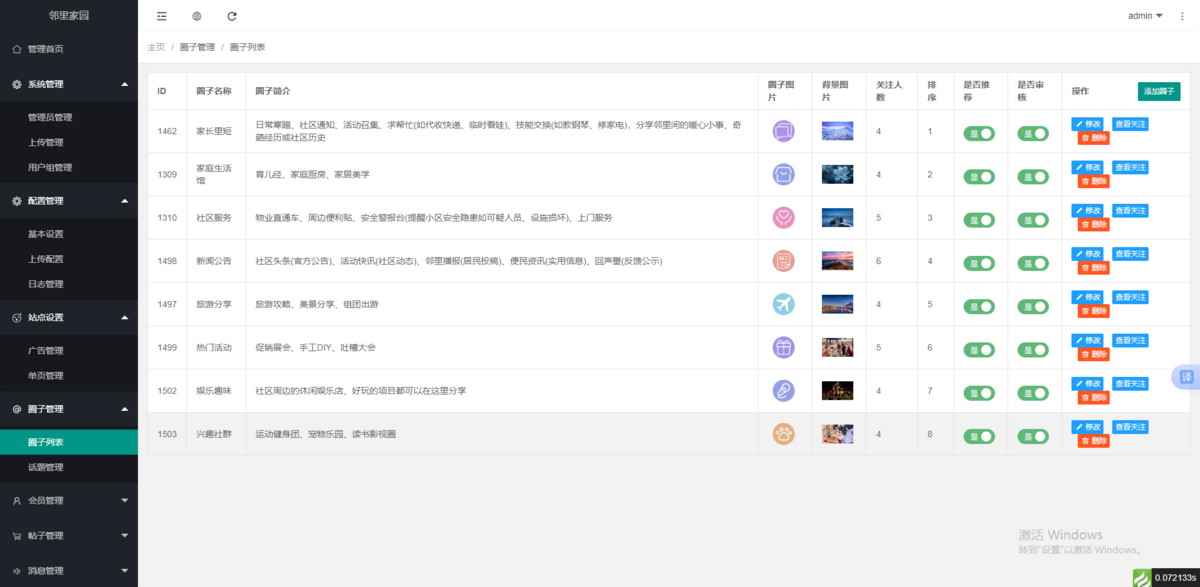The image size is (1200, 587).
Task: Expand the 消息管理 section arrow
Action: tap(124, 571)
